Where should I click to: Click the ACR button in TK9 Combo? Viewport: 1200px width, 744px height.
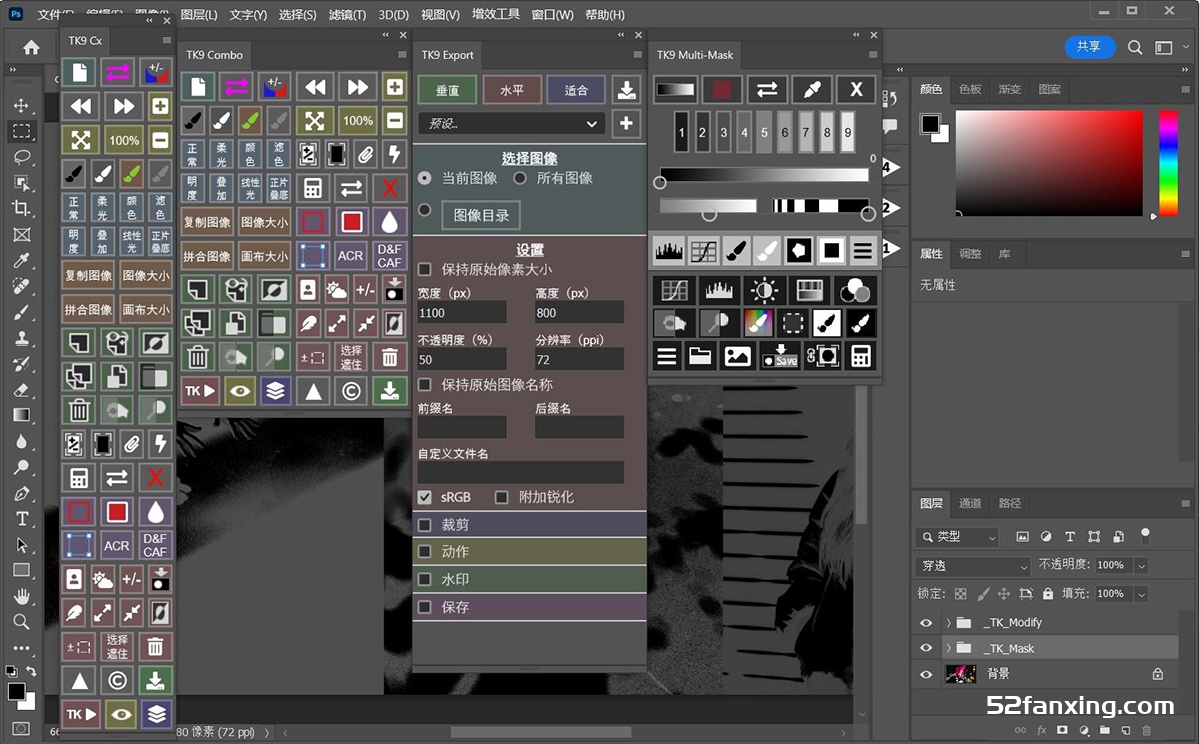[350, 255]
